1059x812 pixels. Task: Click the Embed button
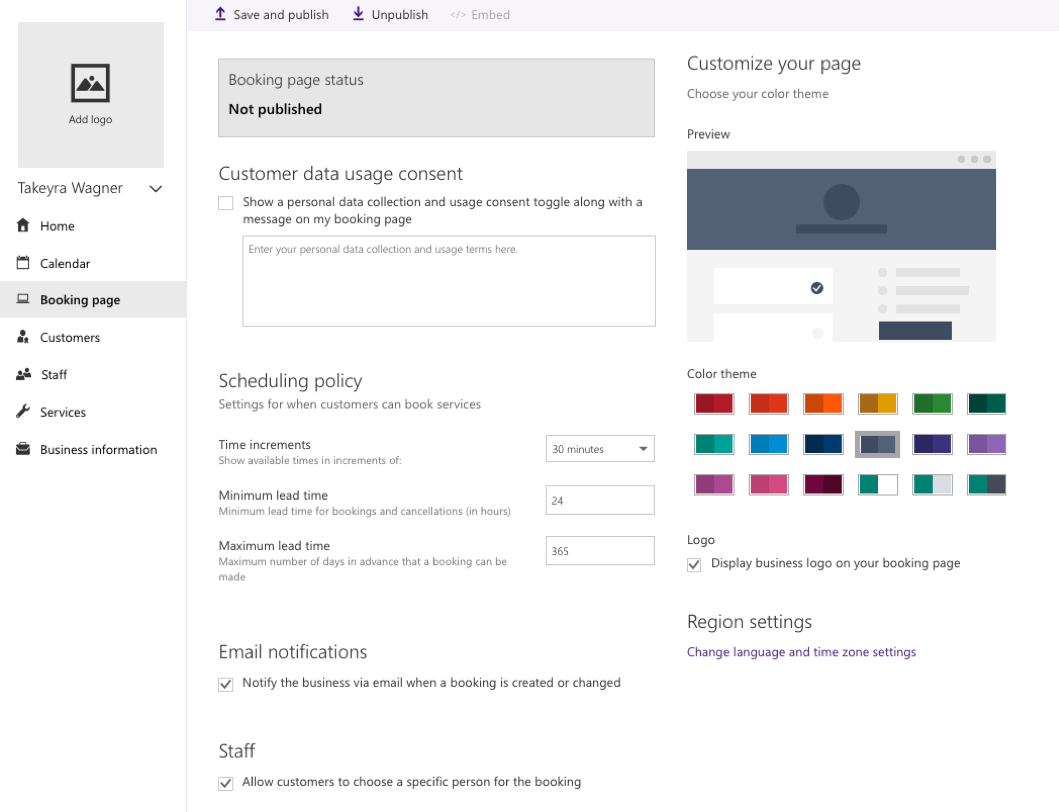[x=480, y=14]
